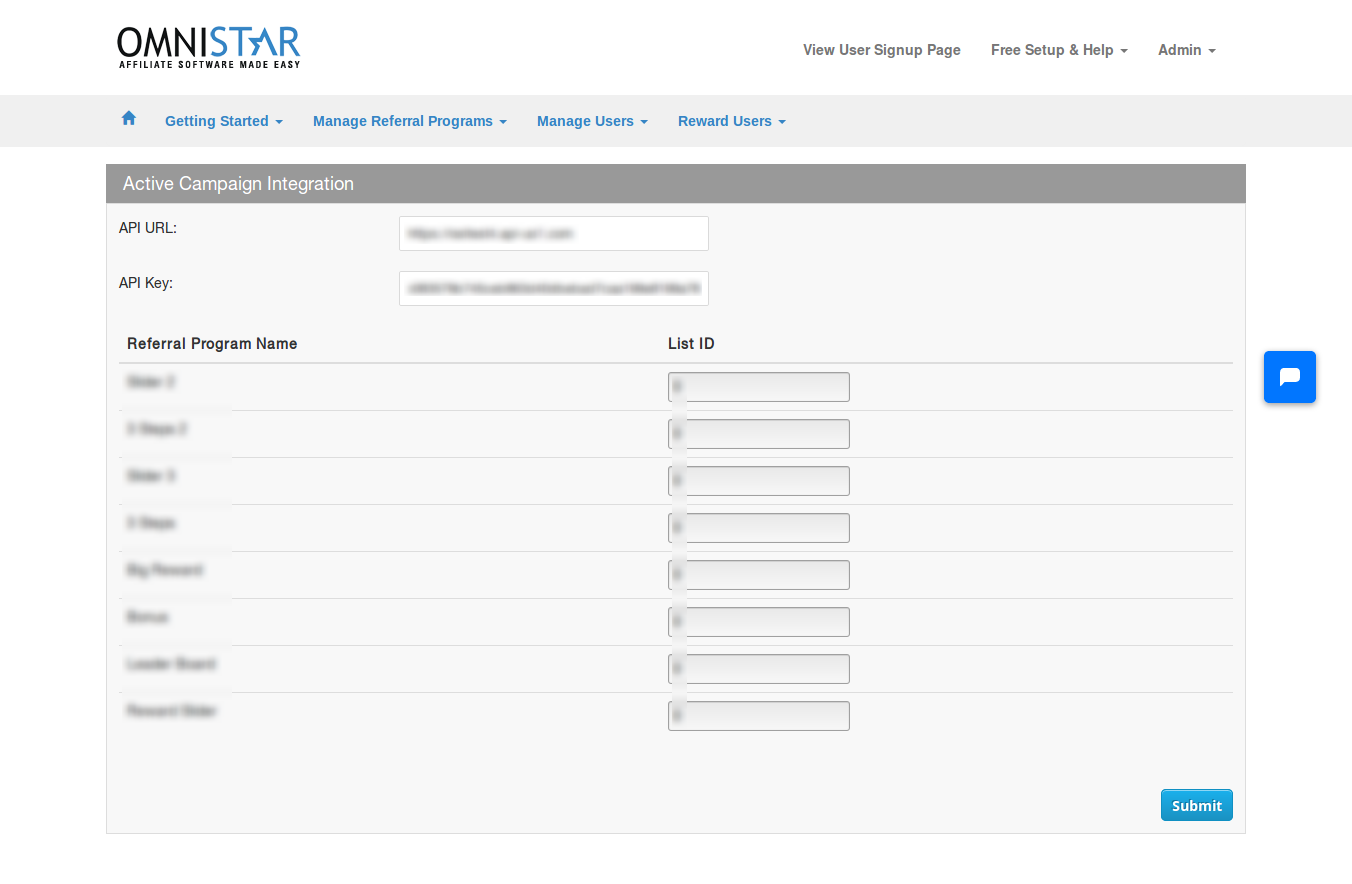Screen dimensions: 1352x884
Task: Select the bottommost List ID field
Action: pos(759,716)
